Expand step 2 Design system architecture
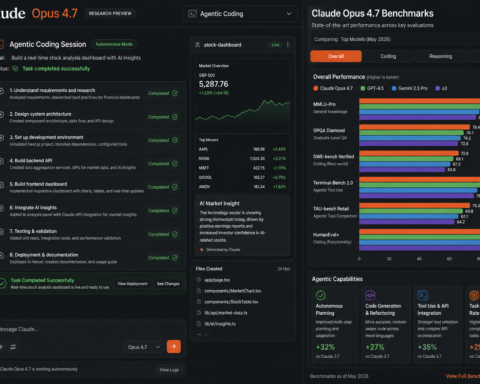 pos(92,117)
